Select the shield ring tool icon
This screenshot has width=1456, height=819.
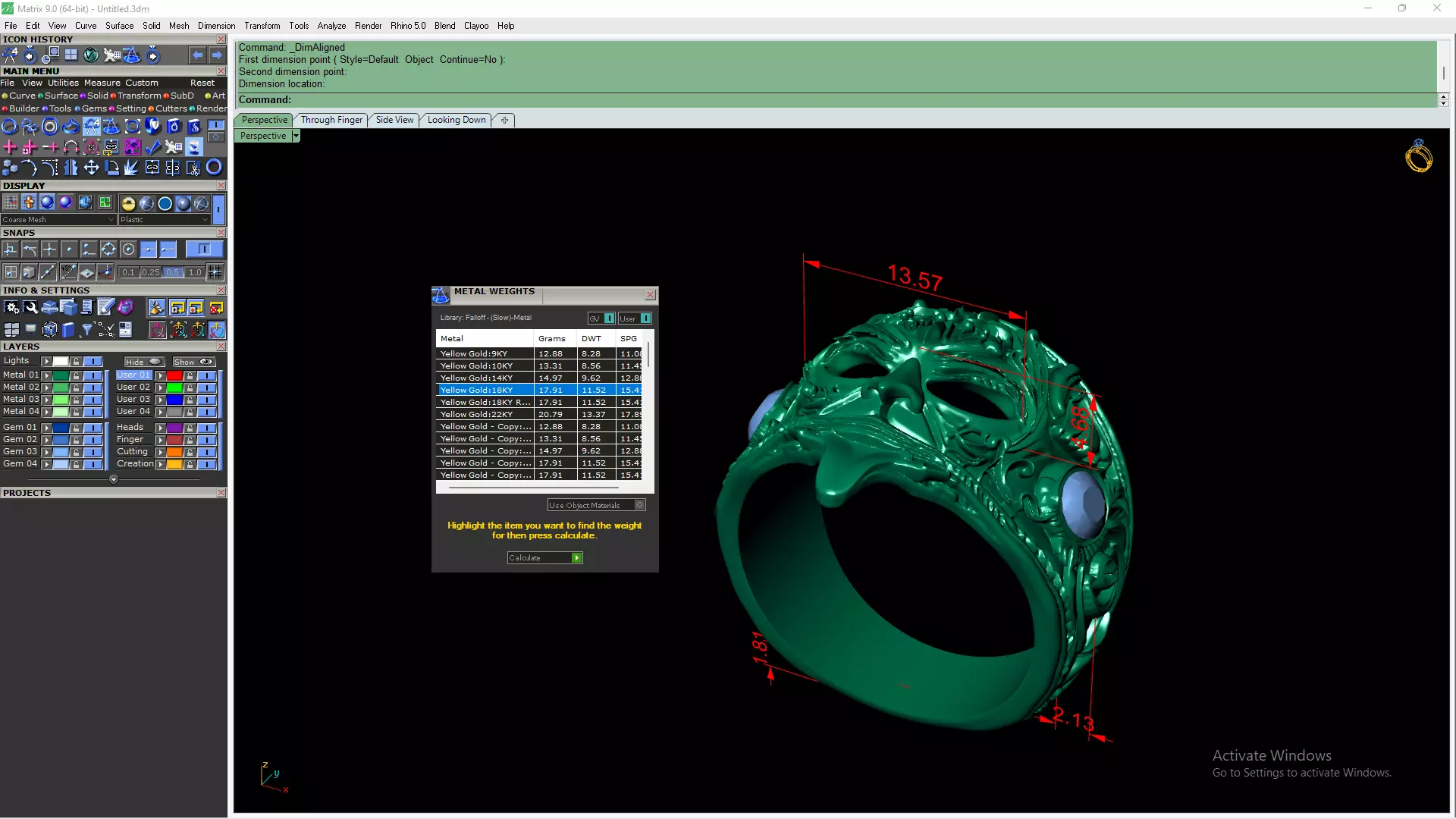(152, 126)
